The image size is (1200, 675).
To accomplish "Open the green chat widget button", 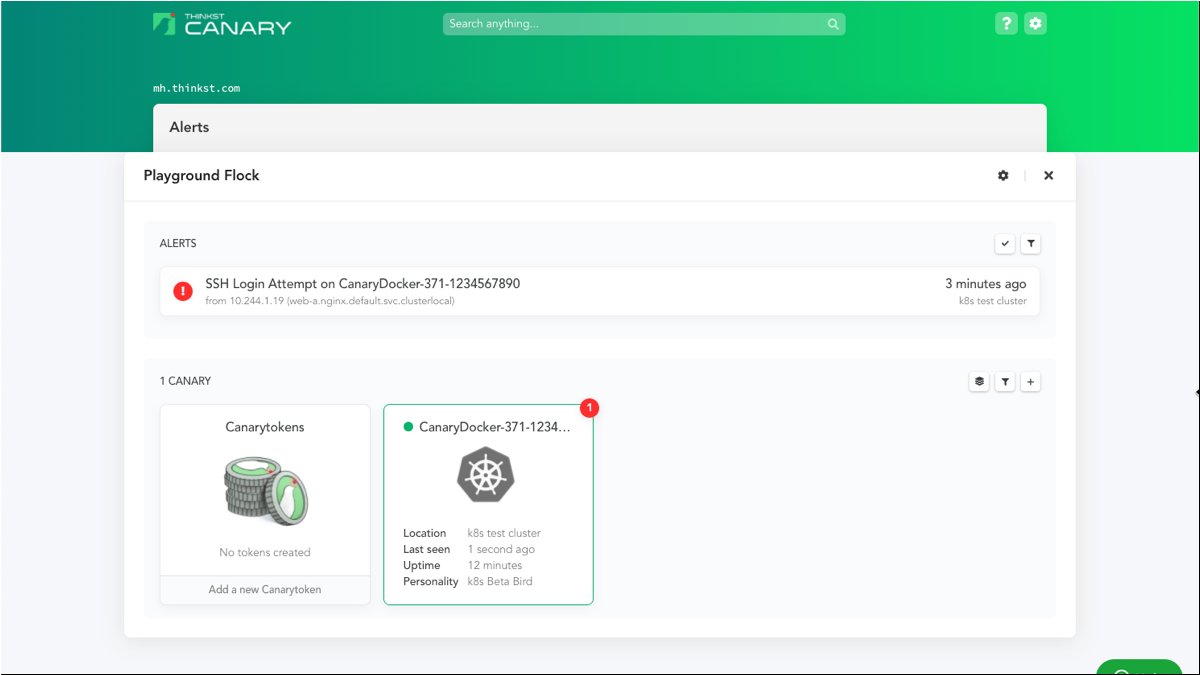I will coord(1139,668).
